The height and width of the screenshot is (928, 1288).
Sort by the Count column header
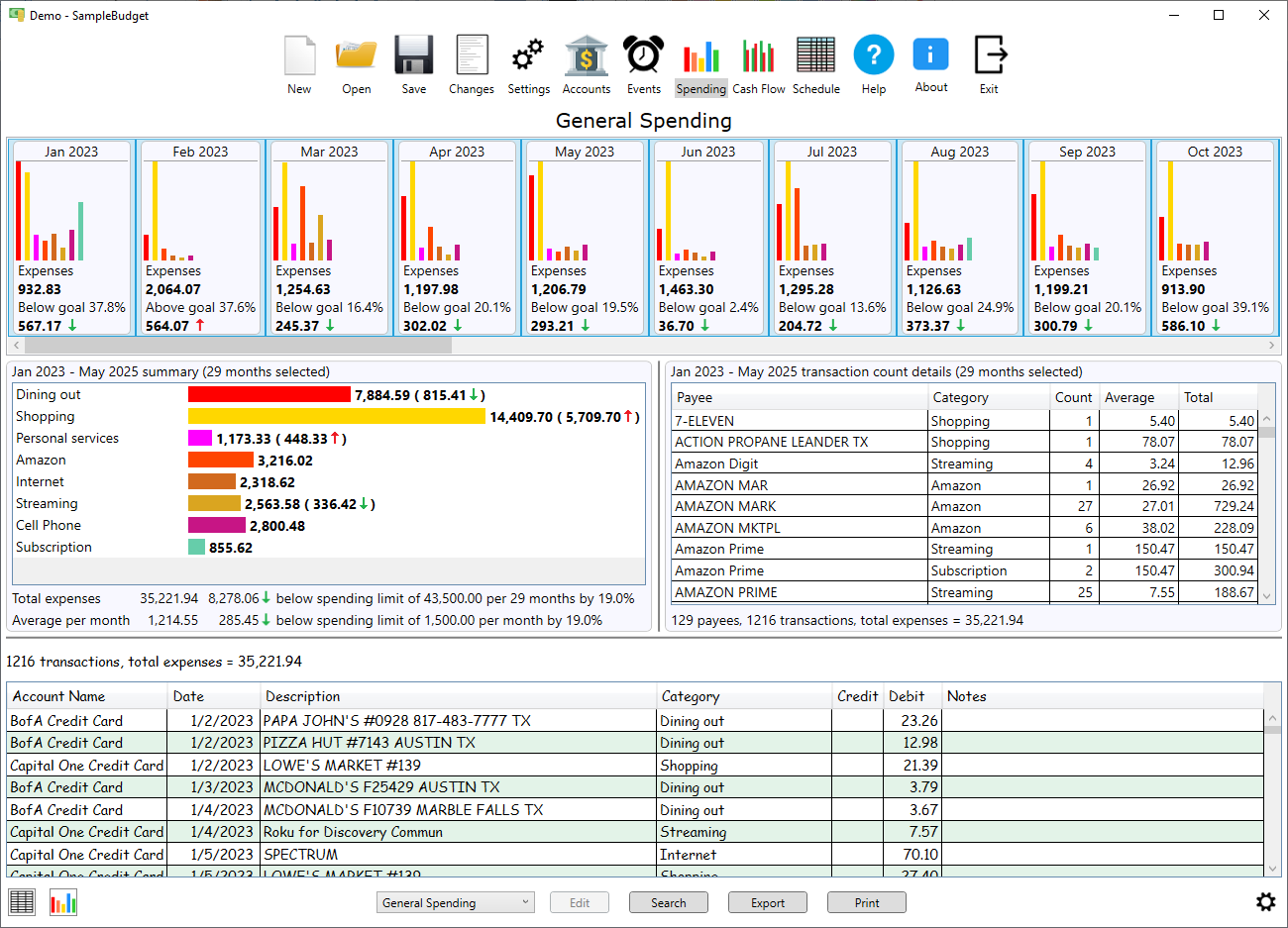1074,397
